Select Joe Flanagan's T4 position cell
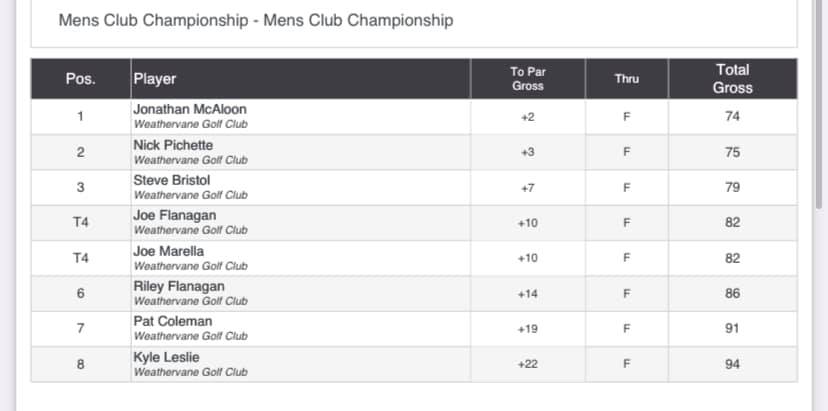Viewport: 828px width, 411px height. pos(81,223)
